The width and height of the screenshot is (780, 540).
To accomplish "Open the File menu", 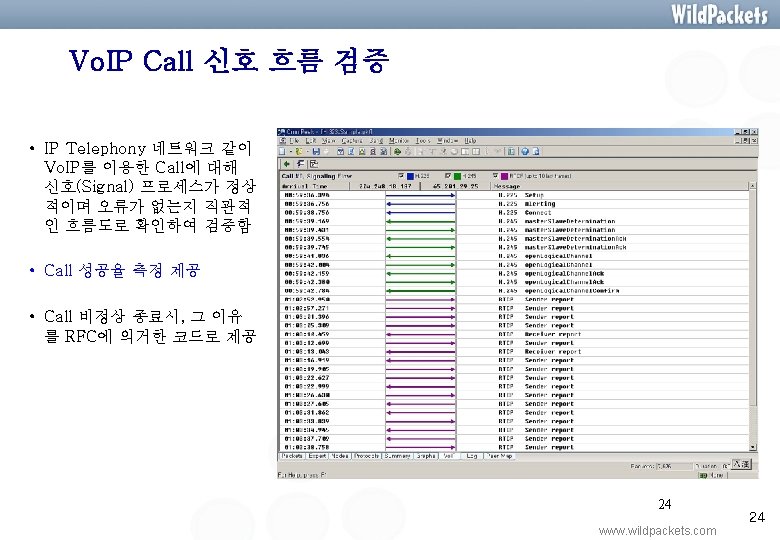I will pos(294,141).
